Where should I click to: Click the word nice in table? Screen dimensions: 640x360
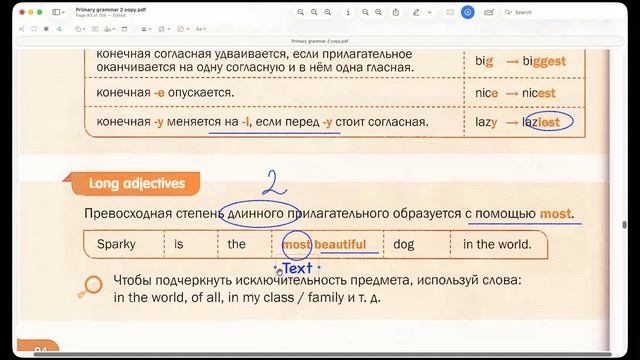click(x=487, y=93)
